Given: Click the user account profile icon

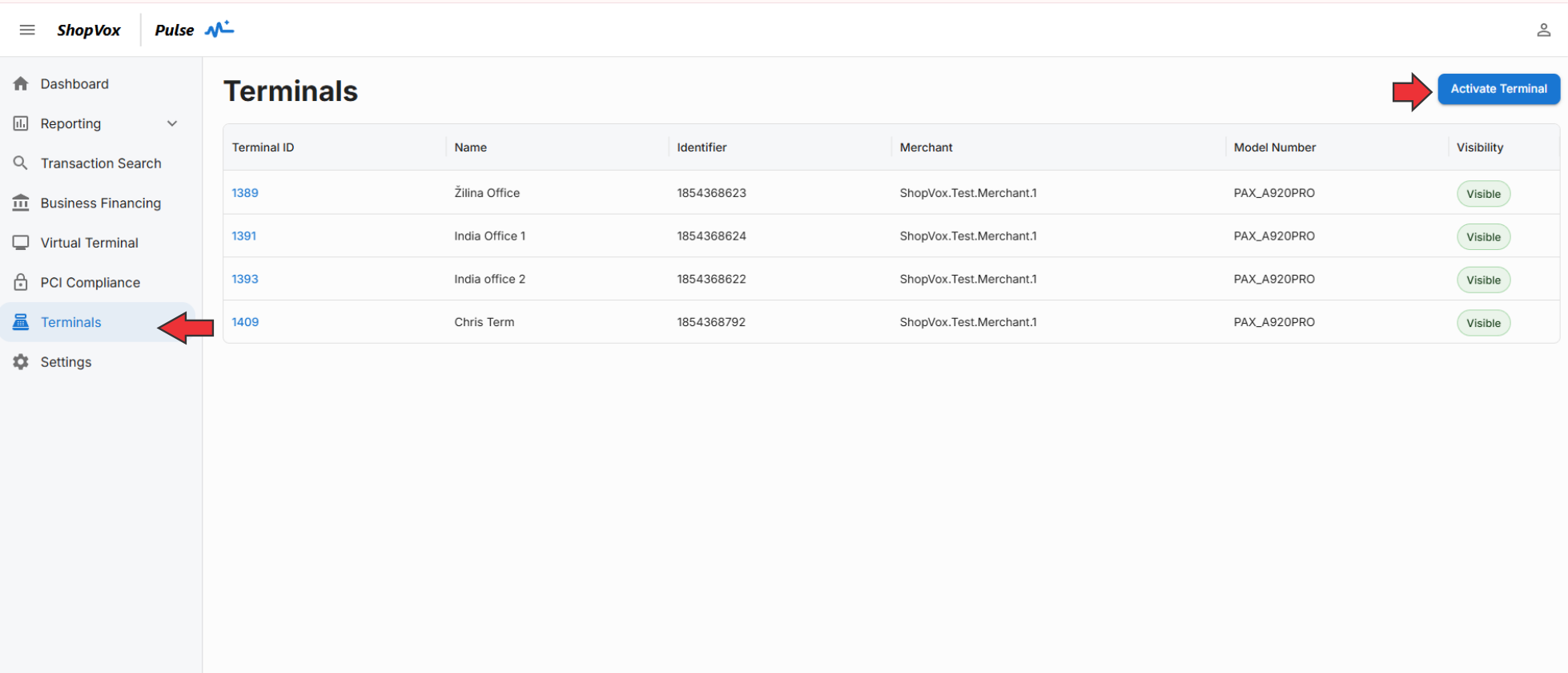Looking at the screenshot, I should pyautogui.click(x=1543, y=30).
